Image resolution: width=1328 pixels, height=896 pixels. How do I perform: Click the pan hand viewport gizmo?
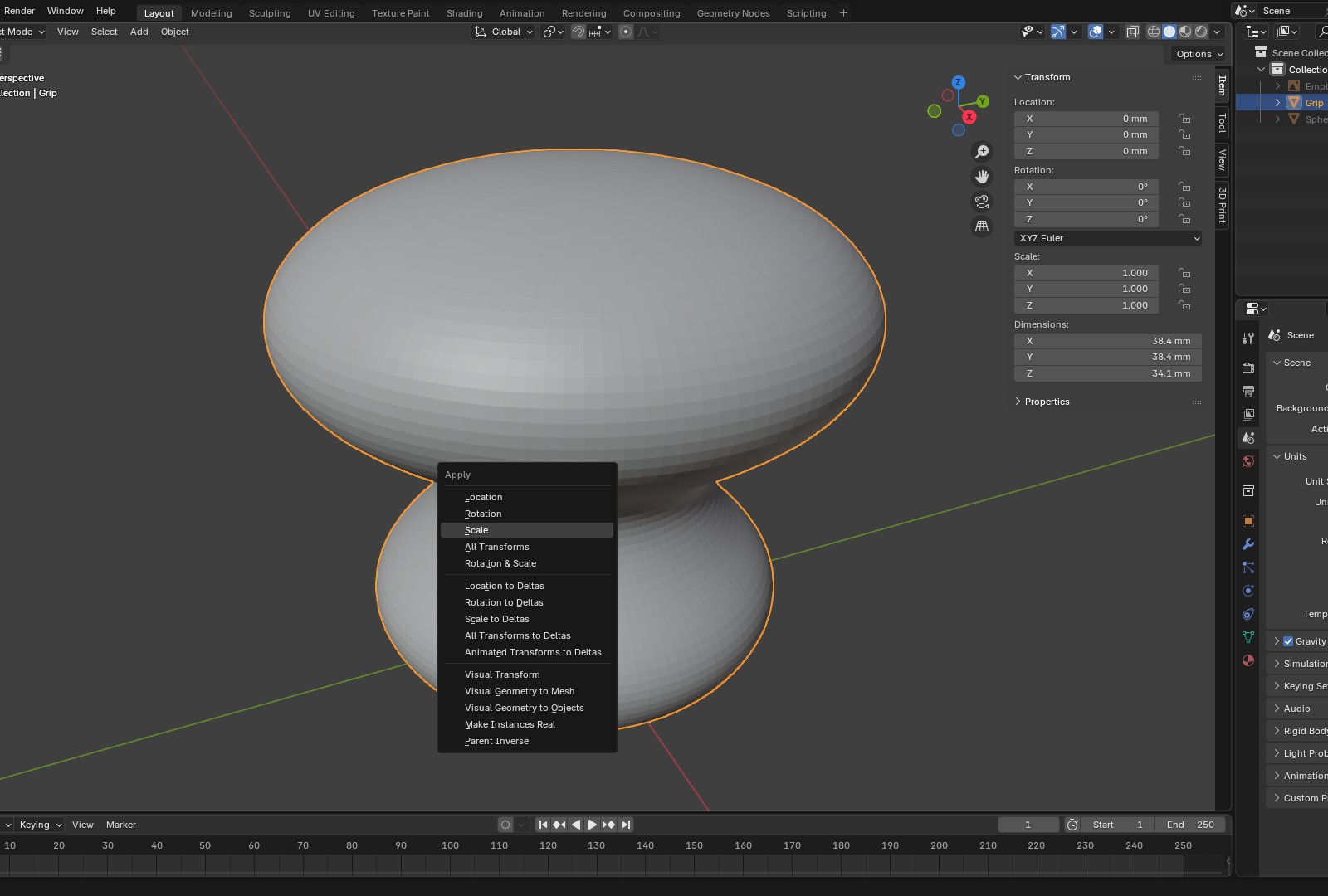click(x=982, y=177)
